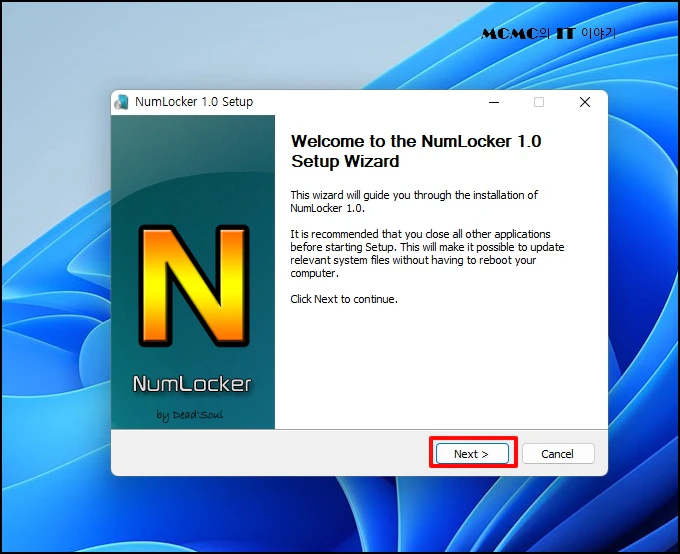Click the large N NumLocker logo

click(x=193, y=286)
